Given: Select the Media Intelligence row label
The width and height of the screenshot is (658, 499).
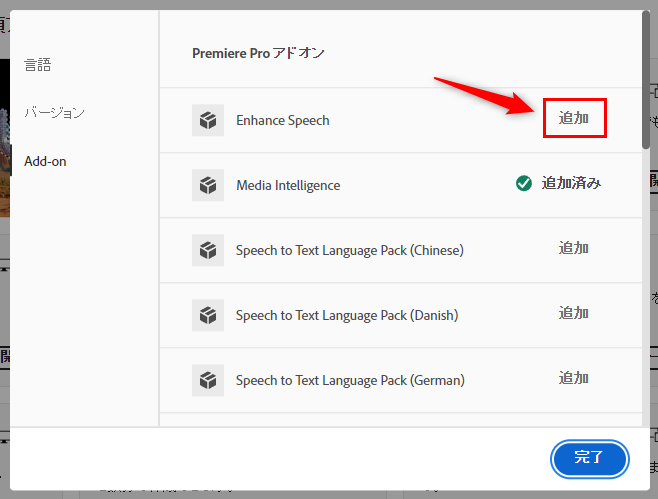Looking at the screenshot, I should pos(288,185).
